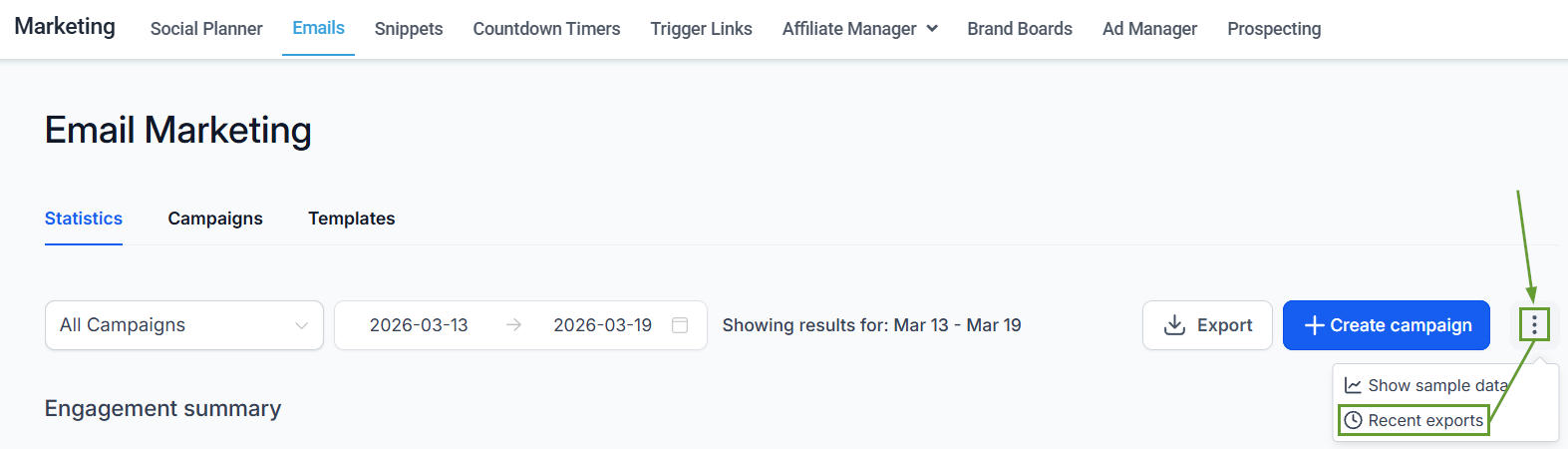Open the Templates tab

click(351, 219)
